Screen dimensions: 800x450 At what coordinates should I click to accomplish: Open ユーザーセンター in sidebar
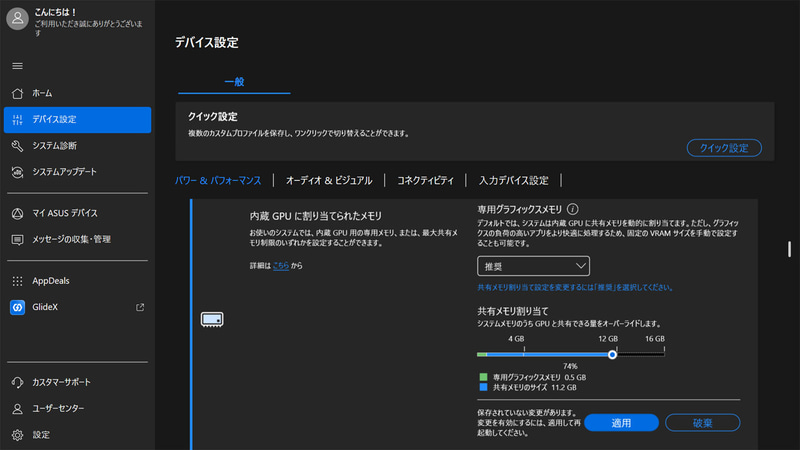coord(78,409)
